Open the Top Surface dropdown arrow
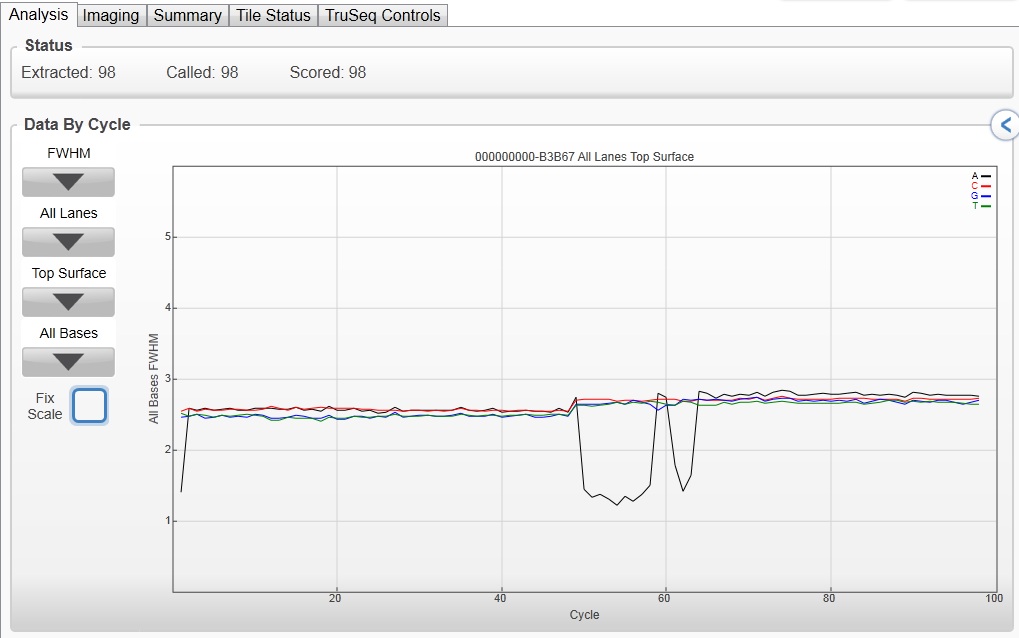This screenshot has width=1019, height=638. 68,302
